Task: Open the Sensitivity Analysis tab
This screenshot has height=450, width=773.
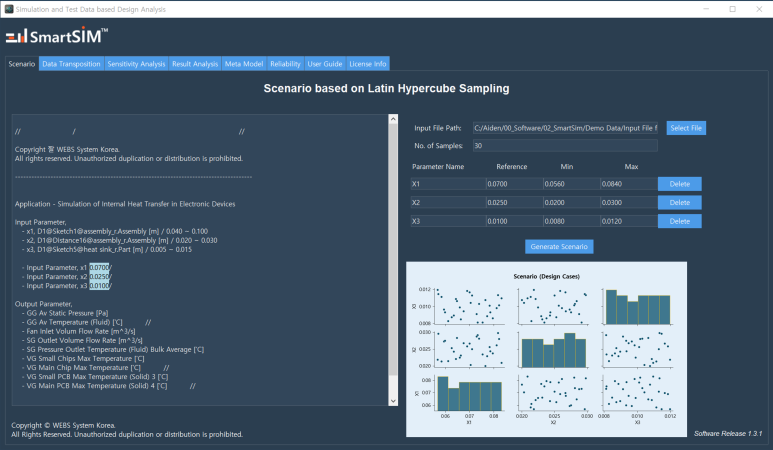Action: click(136, 64)
